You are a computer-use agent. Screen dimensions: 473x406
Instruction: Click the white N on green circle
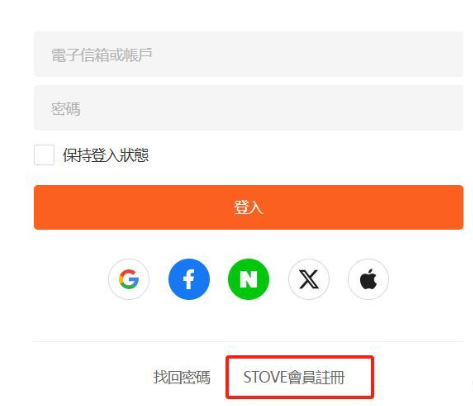249,279
